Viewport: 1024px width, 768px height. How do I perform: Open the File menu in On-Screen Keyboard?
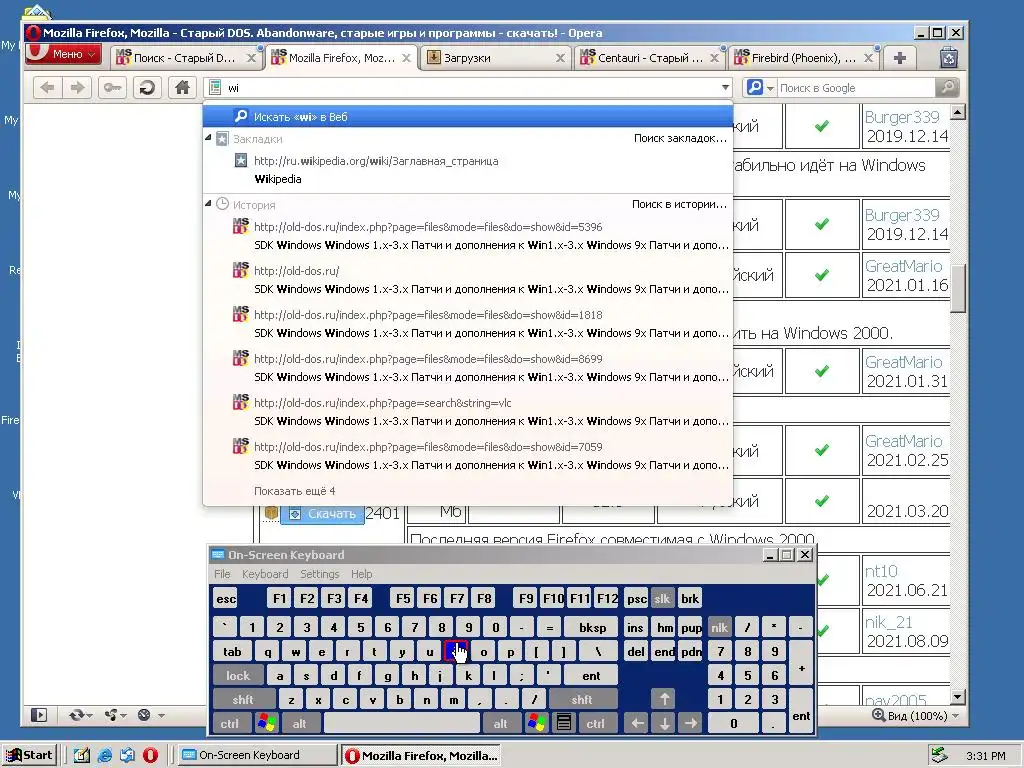[222, 574]
